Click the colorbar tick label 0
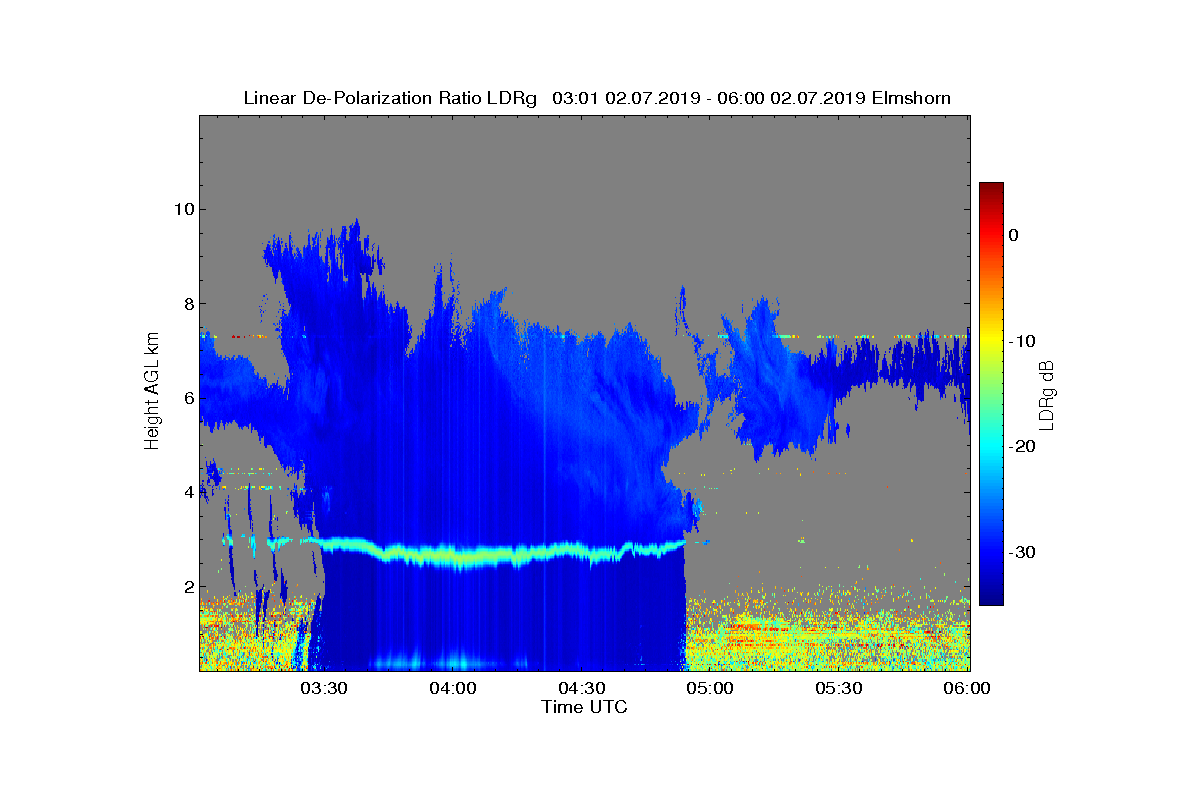This screenshot has width=1200, height=800. coord(1013,235)
